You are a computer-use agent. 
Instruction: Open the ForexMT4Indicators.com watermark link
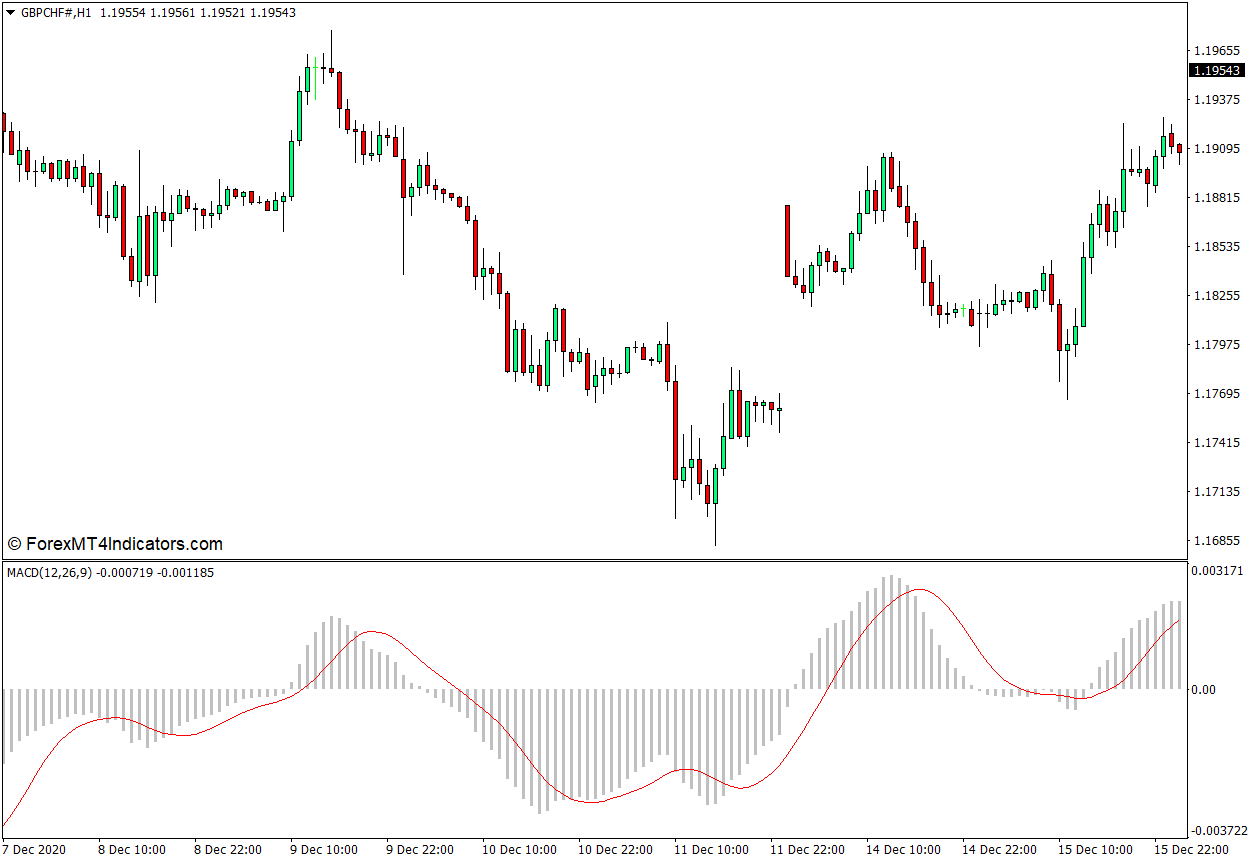(x=114, y=544)
